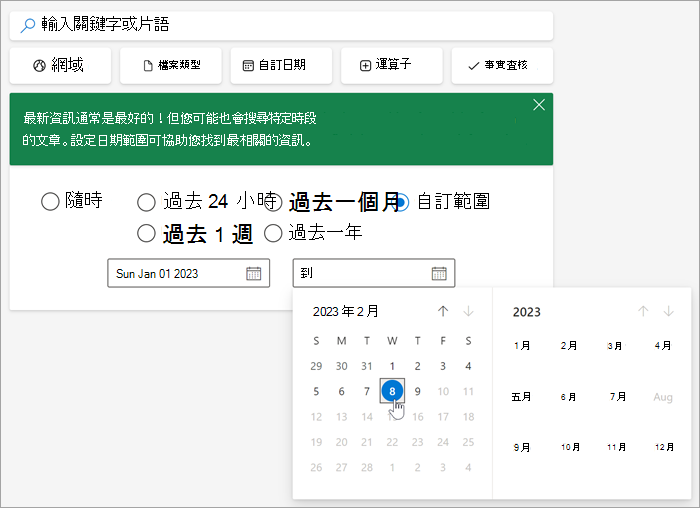Choose 10月 in month picker

click(571, 447)
